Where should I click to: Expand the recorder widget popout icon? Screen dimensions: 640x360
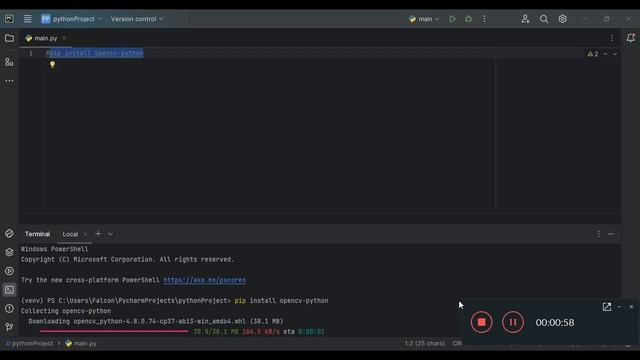point(607,307)
